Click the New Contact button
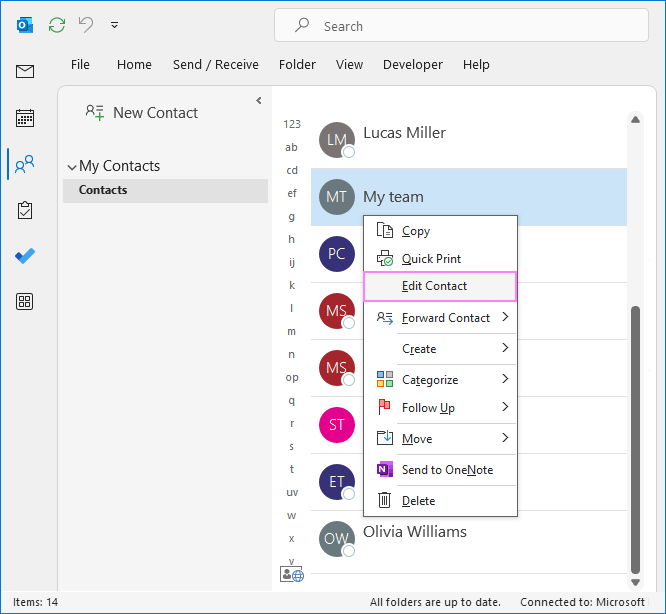The height and width of the screenshot is (614, 666). click(x=141, y=113)
